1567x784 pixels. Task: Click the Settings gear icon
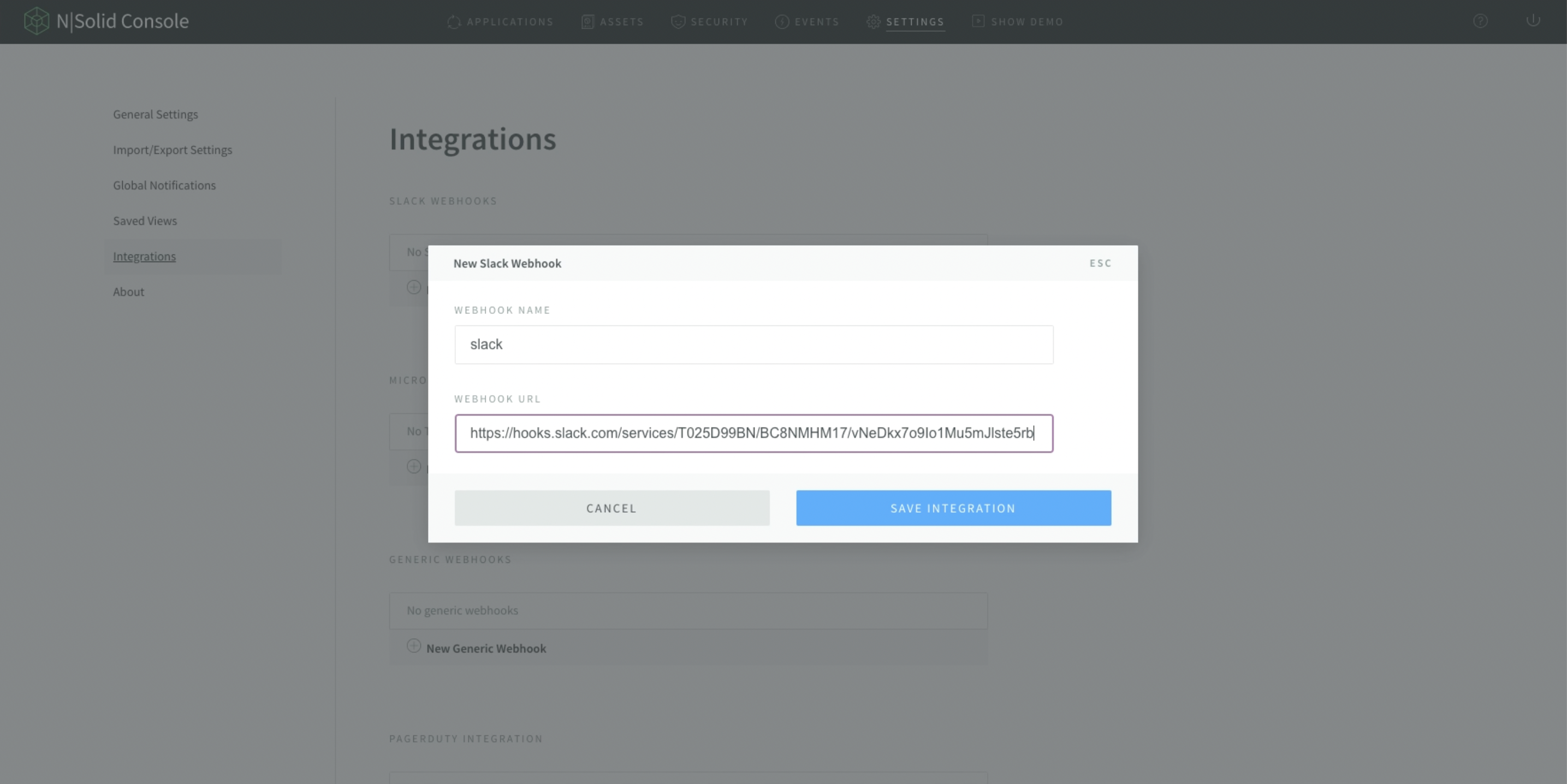874,22
